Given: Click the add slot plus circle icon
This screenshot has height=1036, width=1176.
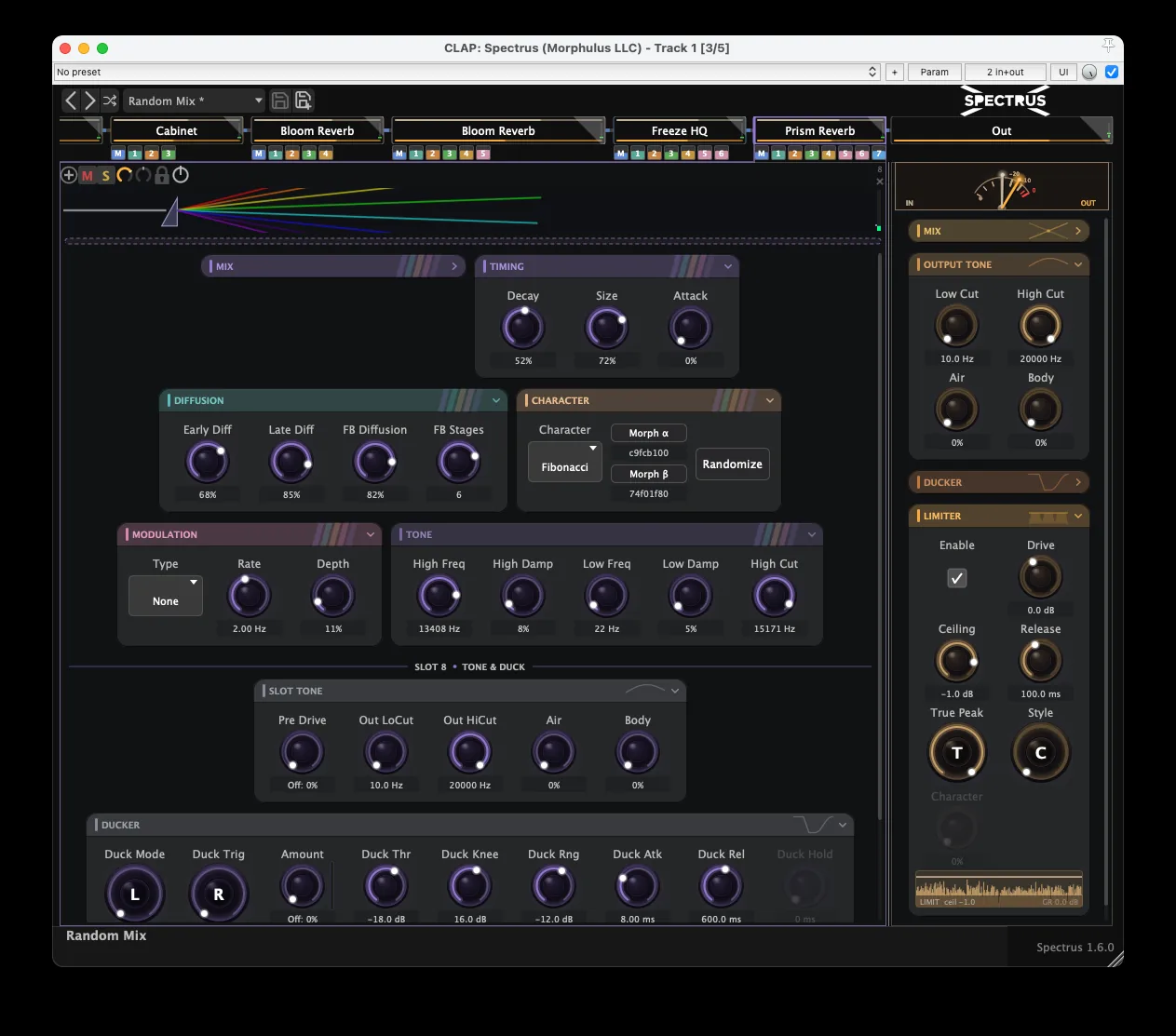Looking at the screenshot, I should [x=69, y=175].
